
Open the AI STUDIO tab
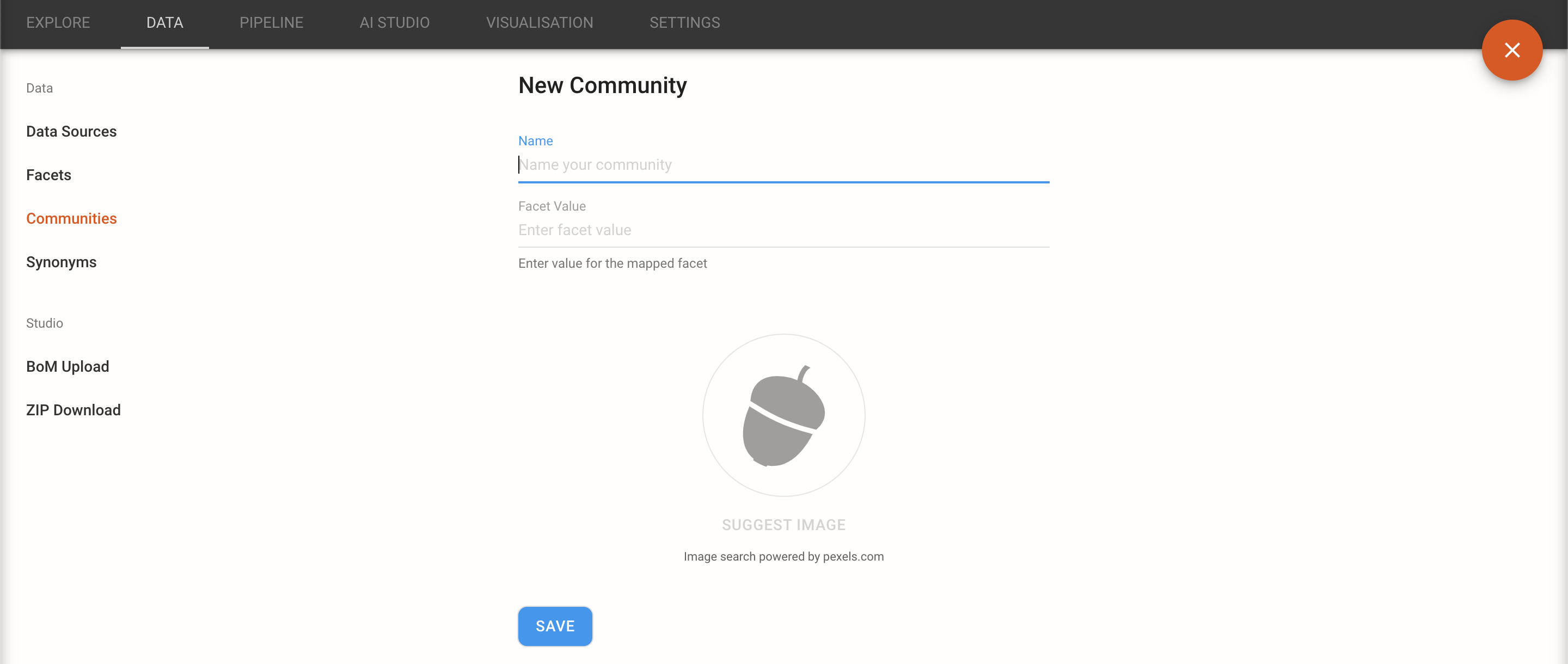[x=394, y=22]
